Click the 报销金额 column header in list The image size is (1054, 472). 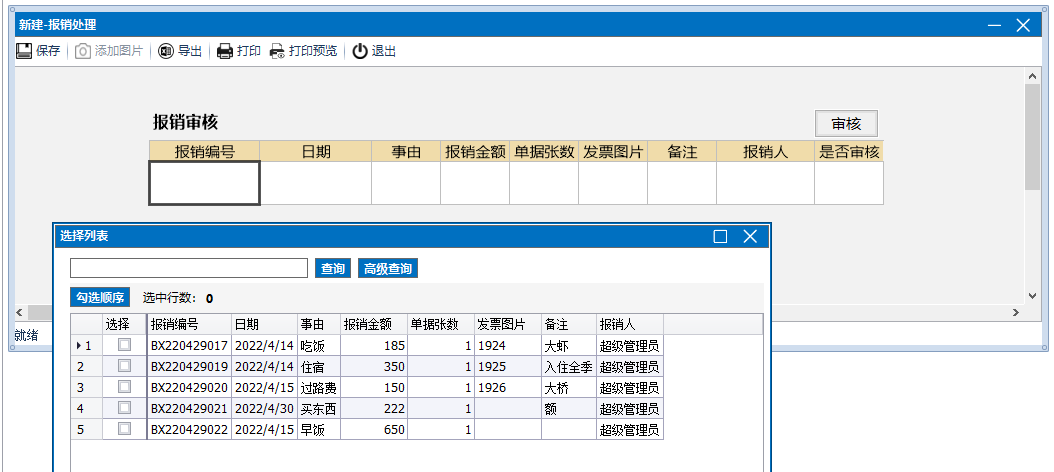[x=372, y=324]
